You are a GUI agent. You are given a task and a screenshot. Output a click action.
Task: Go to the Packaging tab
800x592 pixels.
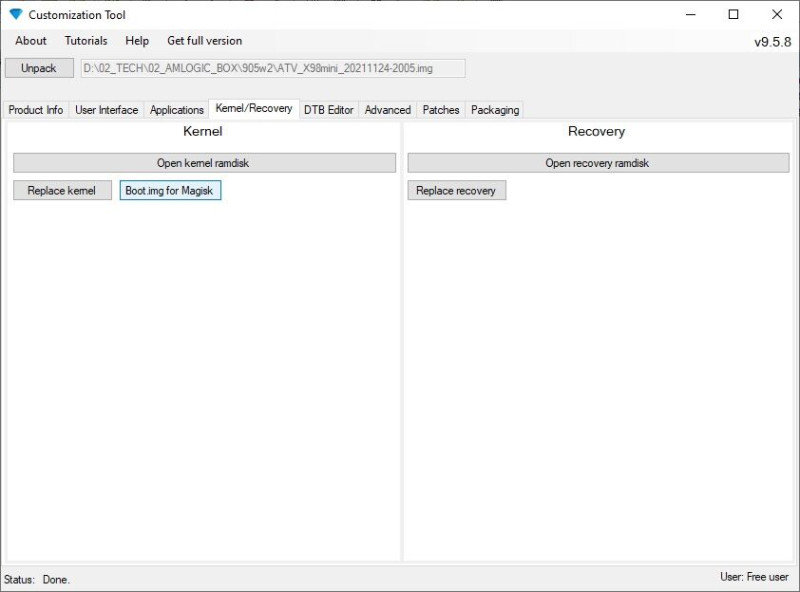click(x=495, y=110)
